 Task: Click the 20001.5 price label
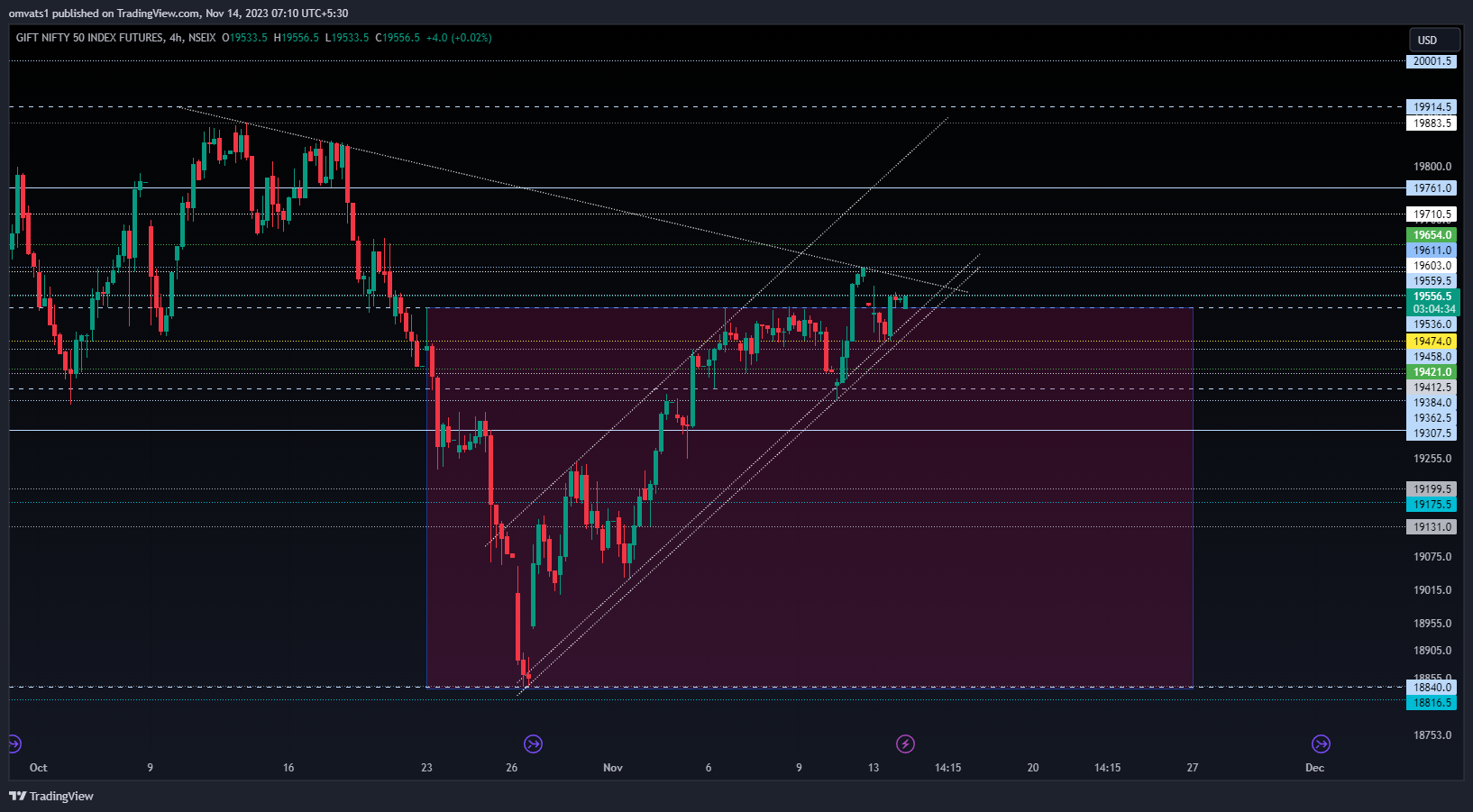coord(1432,61)
